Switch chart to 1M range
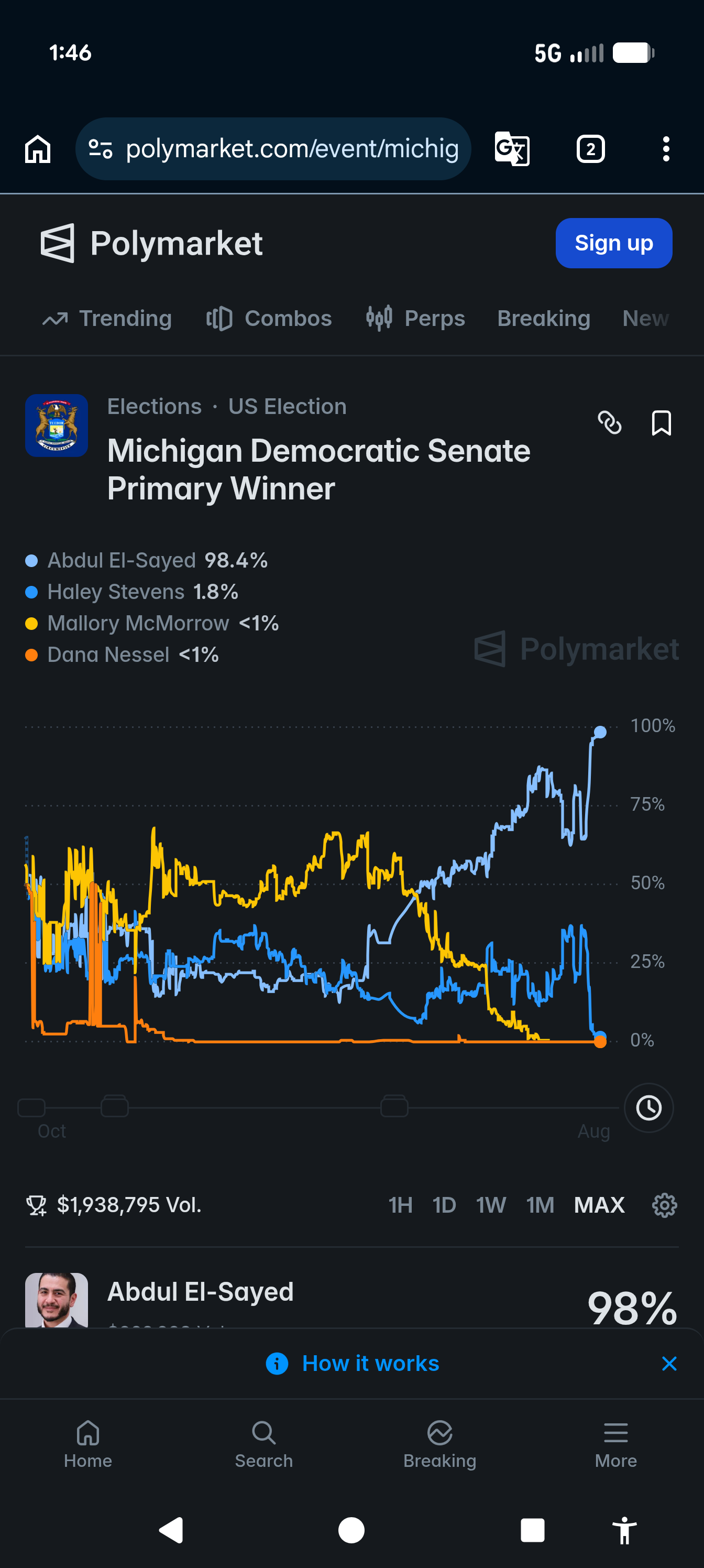Image resolution: width=704 pixels, height=1568 pixels. pyautogui.click(x=540, y=1205)
